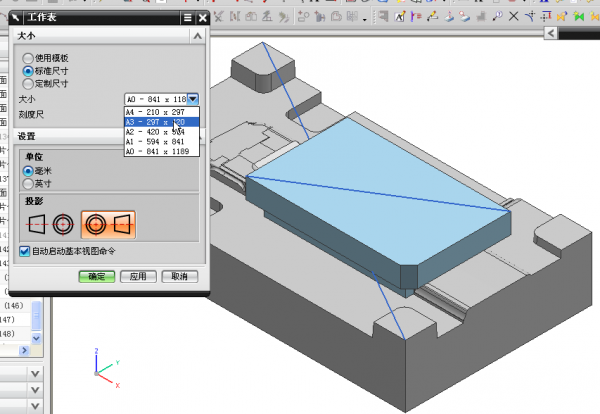This screenshot has width=600, height=414.
Task: Click the magnifier information toolbar icon
Action: pyautogui.click(x=497, y=16)
